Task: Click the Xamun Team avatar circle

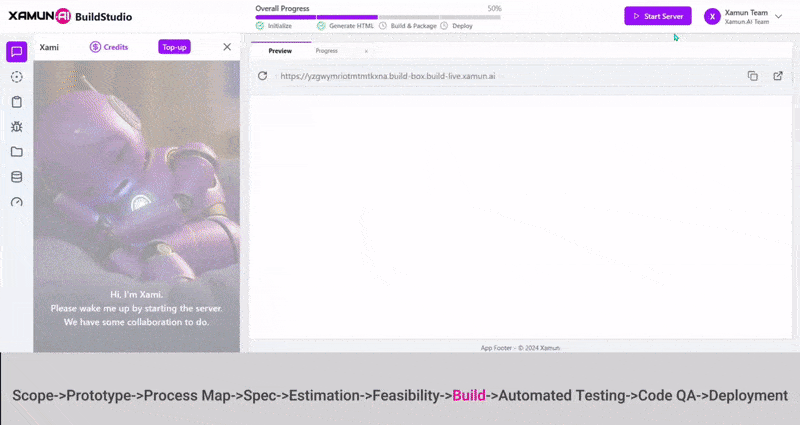Action: [x=712, y=16]
